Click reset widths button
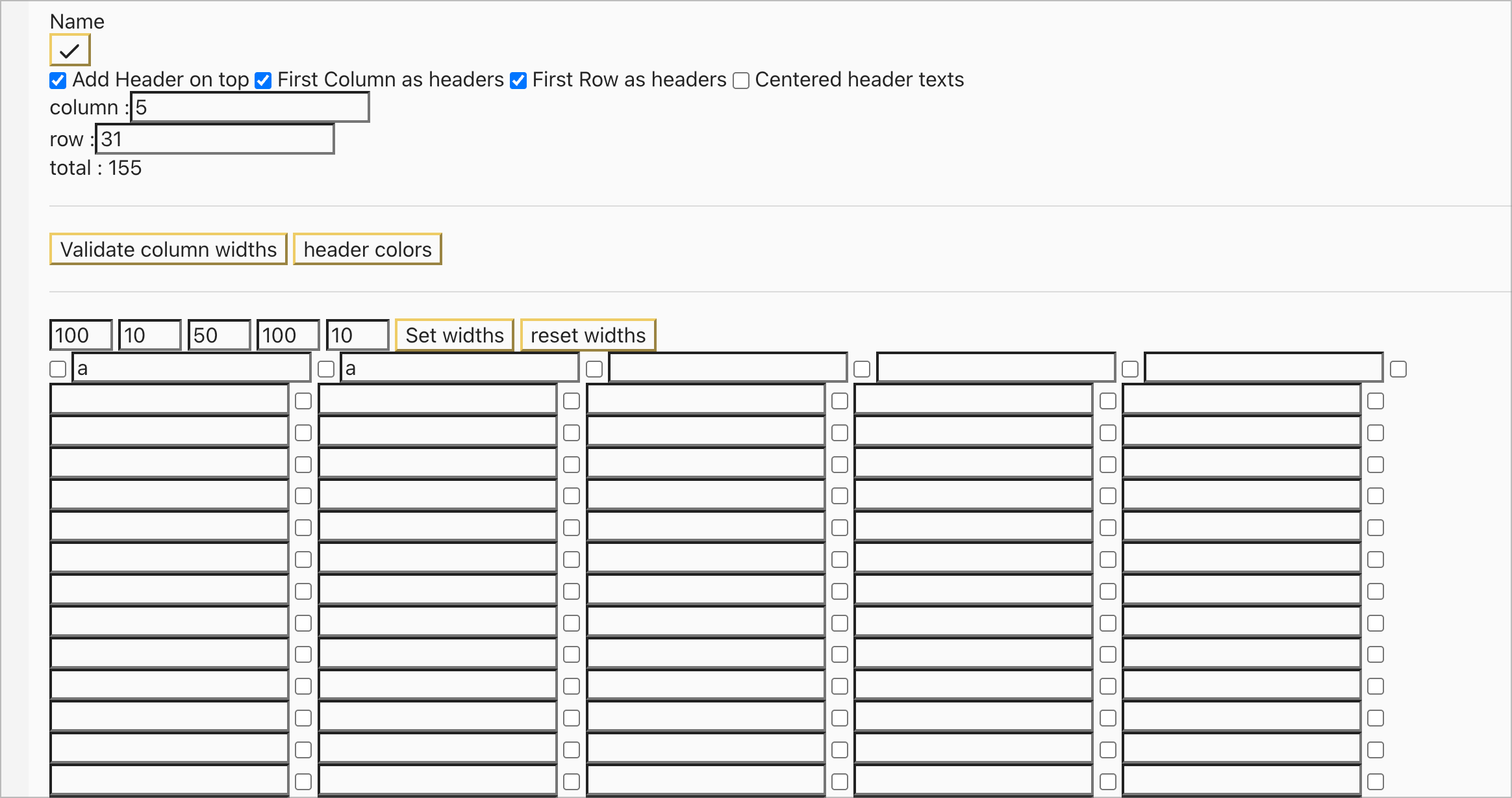The height and width of the screenshot is (798, 1512). pyautogui.click(x=588, y=335)
